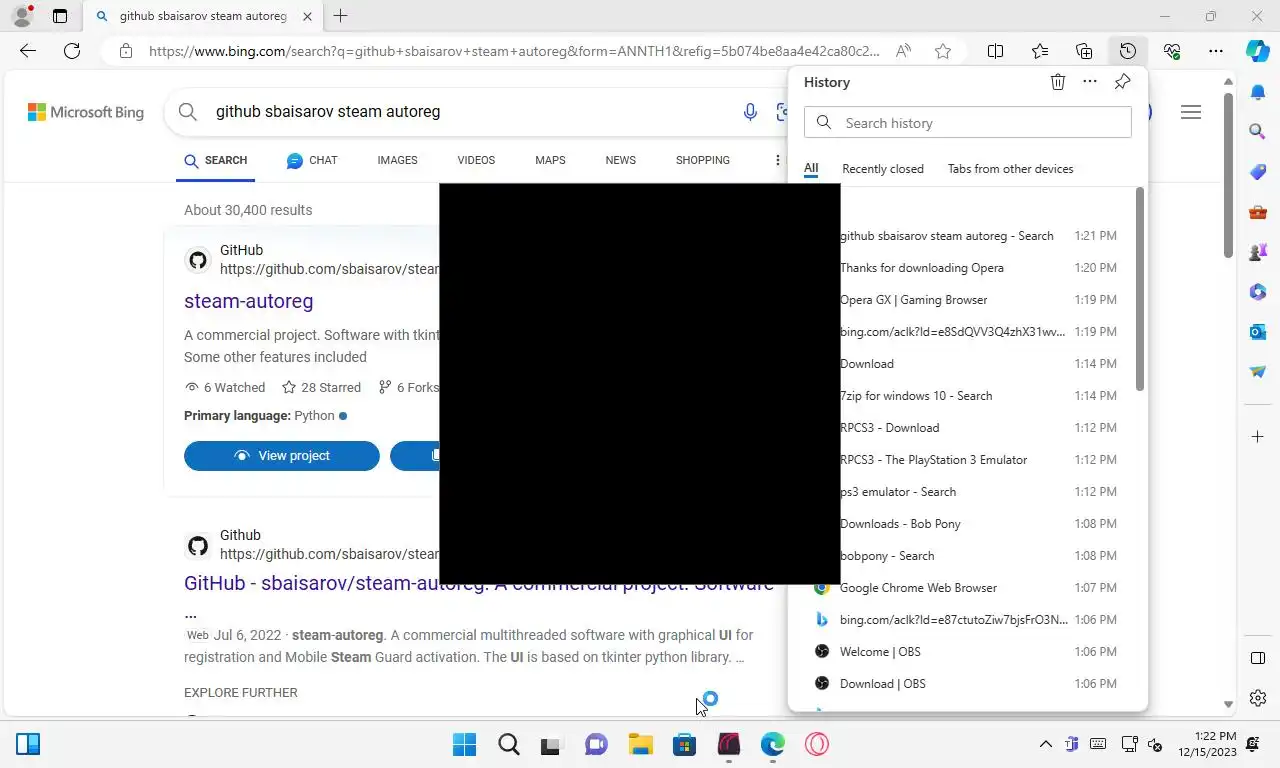Open Bing IMAGES tab
The width and height of the screenshot is (1280, 768).
pos(397,160)
